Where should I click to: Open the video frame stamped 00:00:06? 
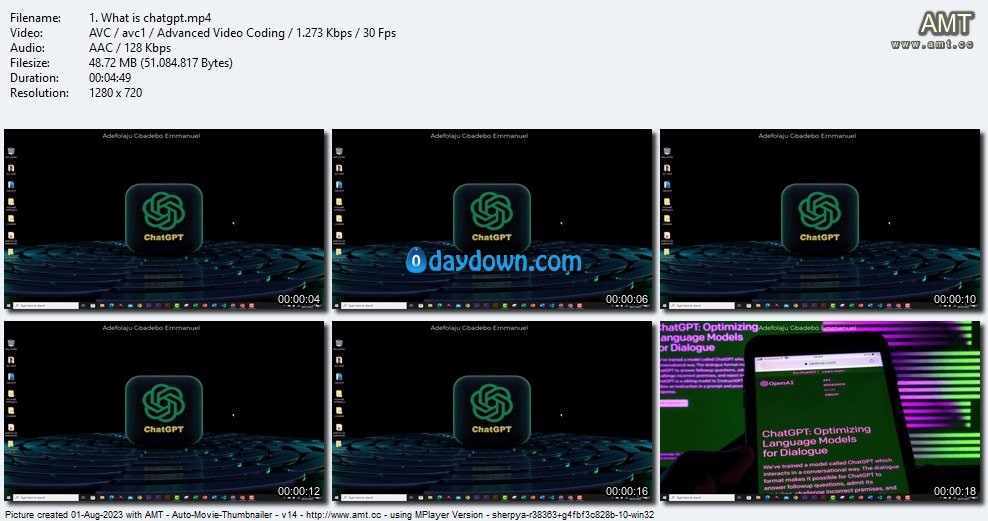(492, 219)
